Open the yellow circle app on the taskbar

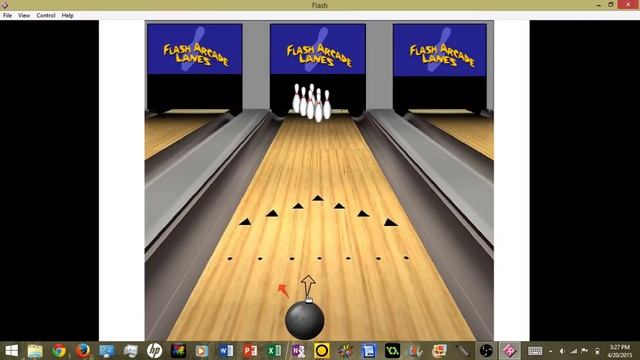pos(322,351)
